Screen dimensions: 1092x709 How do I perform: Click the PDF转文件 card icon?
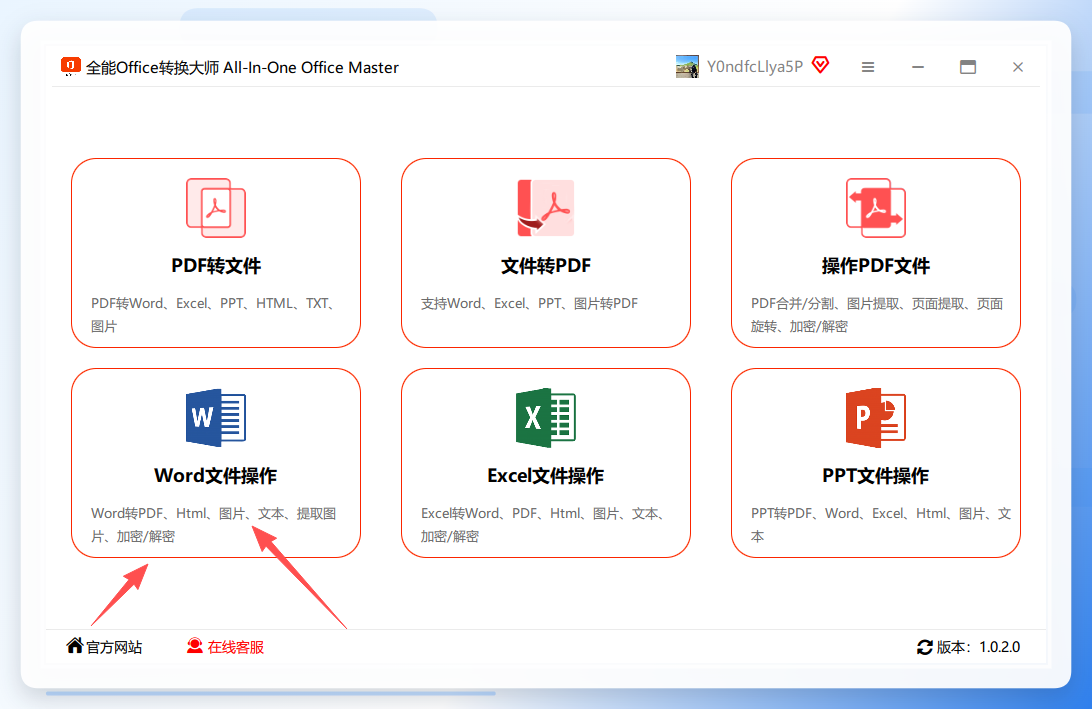[x=216, y=208]
